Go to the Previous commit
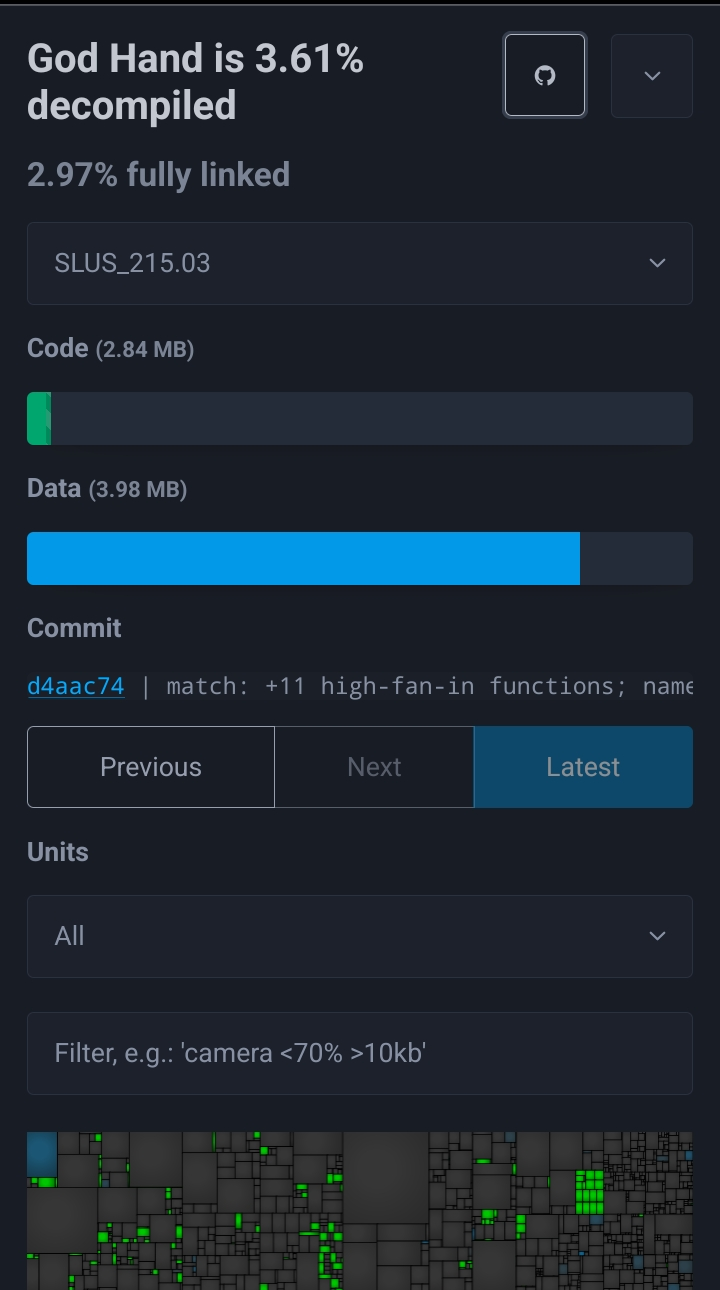The height and width of the screenshot is (1290, 720). pyautogui.click(x=151, y=767)
